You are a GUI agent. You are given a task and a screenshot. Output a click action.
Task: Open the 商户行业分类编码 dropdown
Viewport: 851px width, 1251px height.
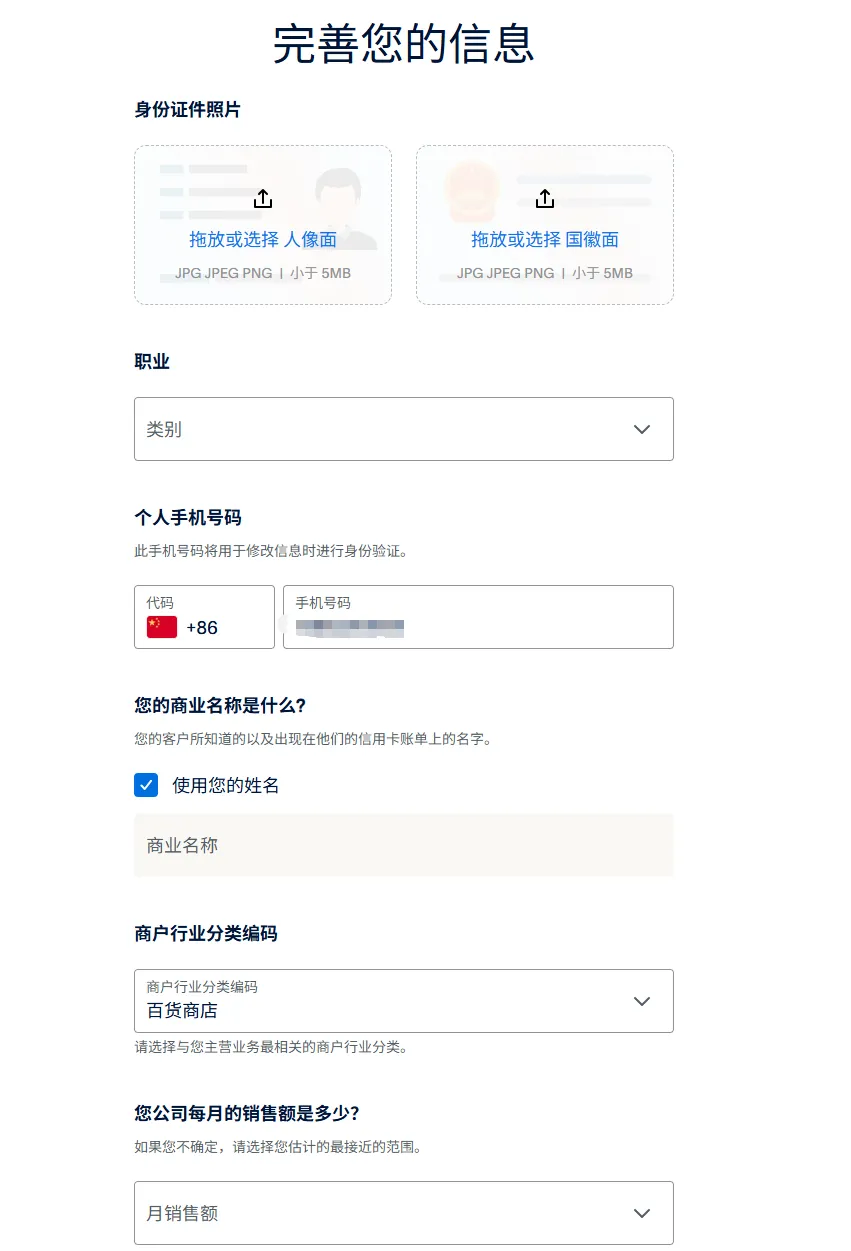click(403, 1001)
